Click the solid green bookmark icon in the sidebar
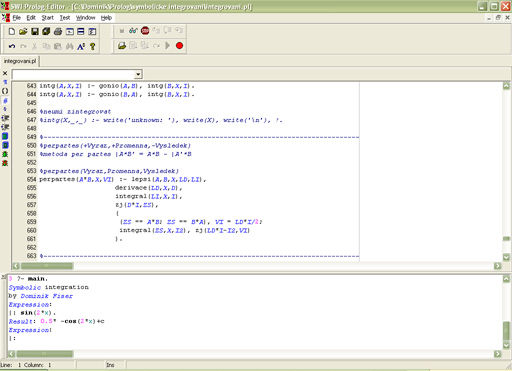The height and width of the screenshot is (371, 512). click(5, 136)
